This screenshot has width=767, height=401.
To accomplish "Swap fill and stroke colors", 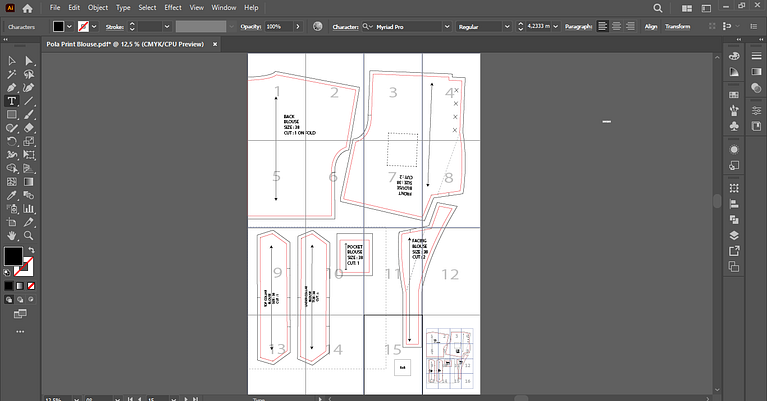I will pyautogui.click(x=31, y=250).
